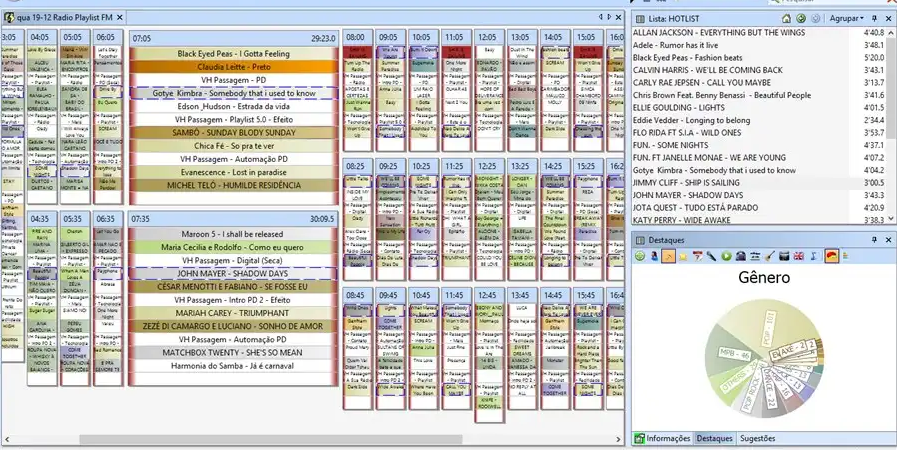897x450 pixels.
Task: Toggle the highlighted red-yellow genre chart button
Action: pyautogui.click(x=832, y=256)
